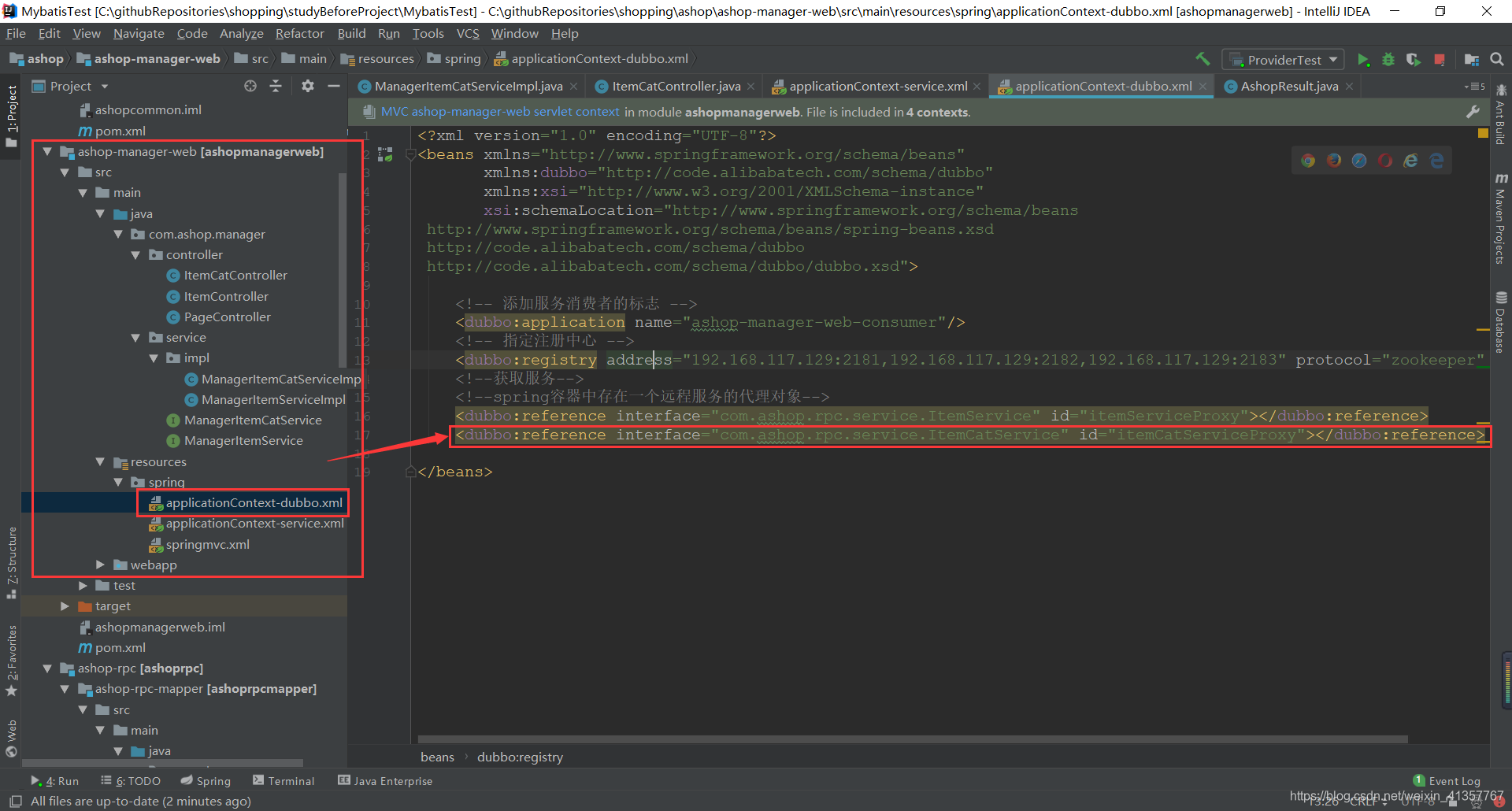Click the Search Everywhere magnifier icon

[1497, 59]
